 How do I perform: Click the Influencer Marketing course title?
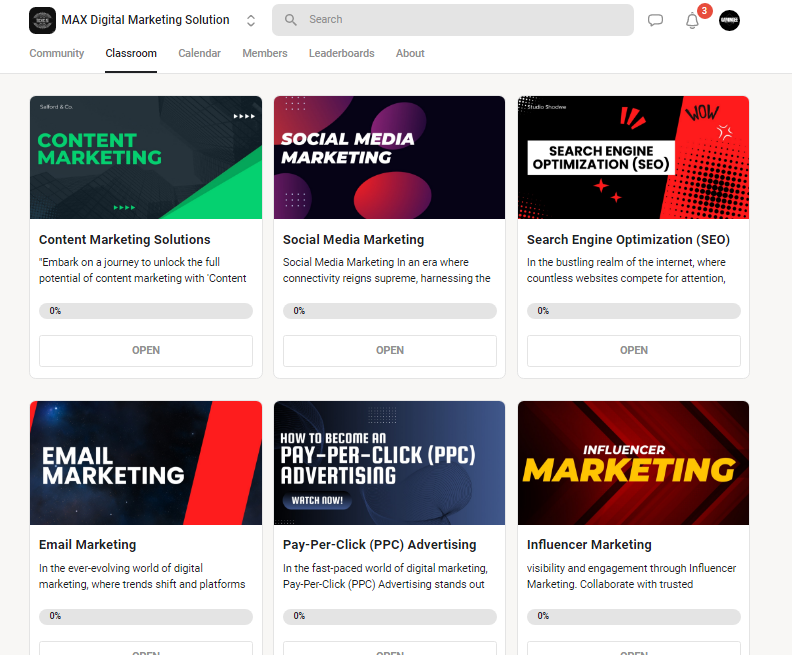589,545
